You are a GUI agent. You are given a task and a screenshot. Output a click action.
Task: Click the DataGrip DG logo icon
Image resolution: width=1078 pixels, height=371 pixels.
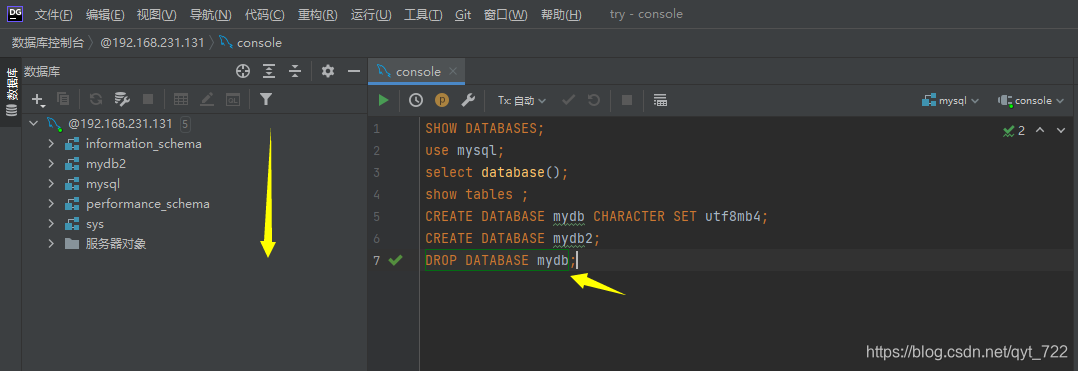(x=14, y=13)
